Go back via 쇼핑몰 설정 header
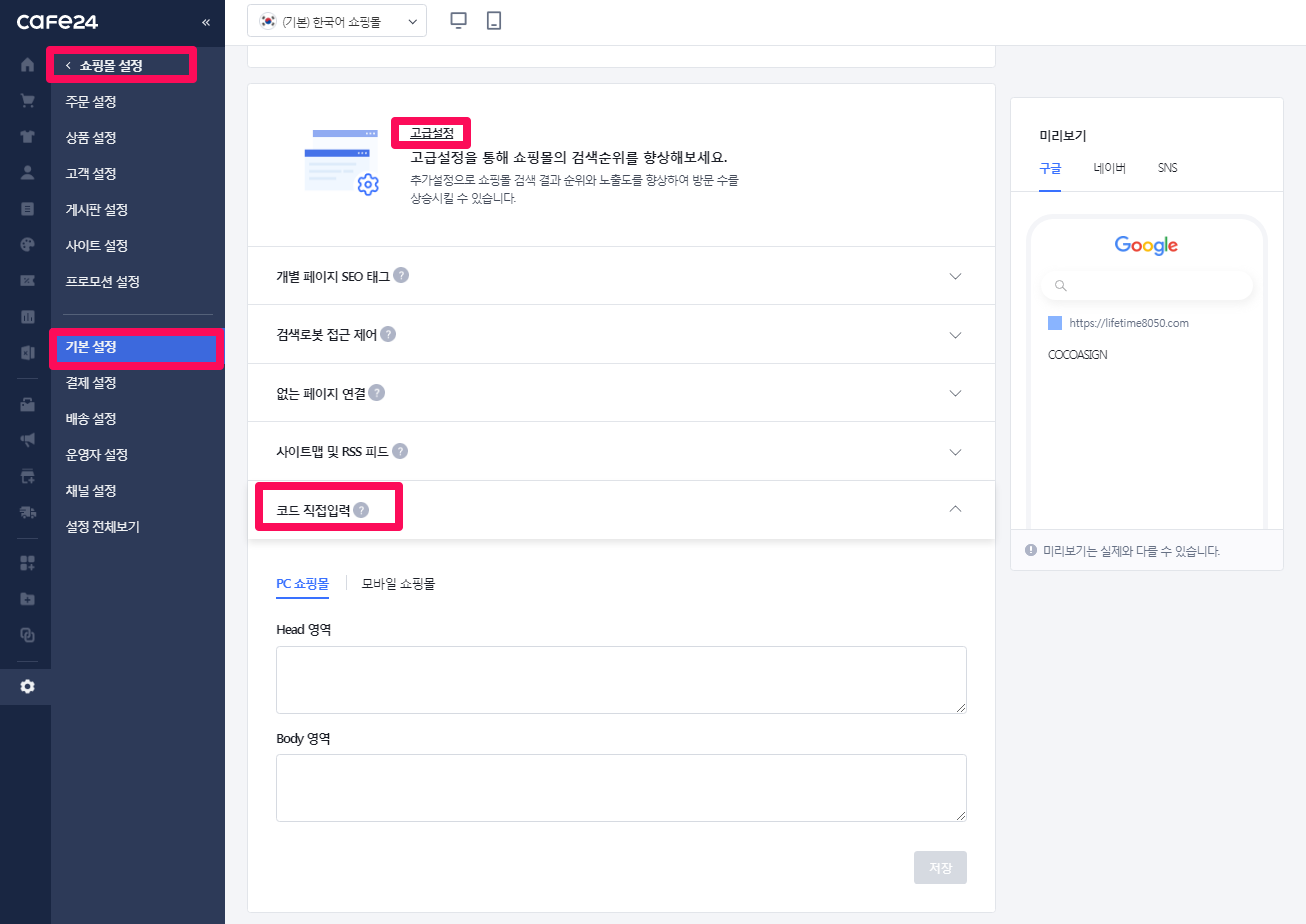 [x=104, y=65]
